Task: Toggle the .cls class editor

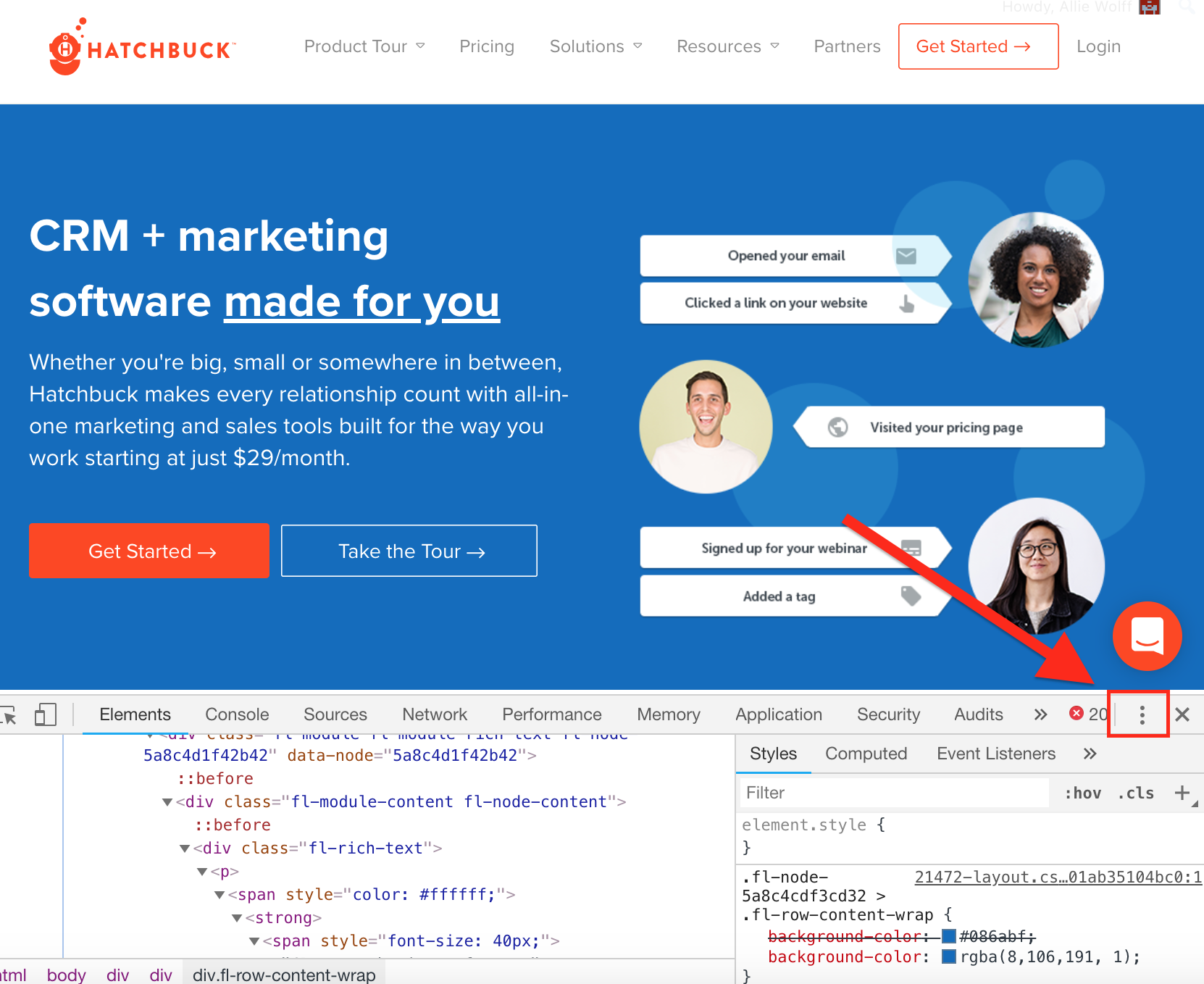Action: 1136,793
